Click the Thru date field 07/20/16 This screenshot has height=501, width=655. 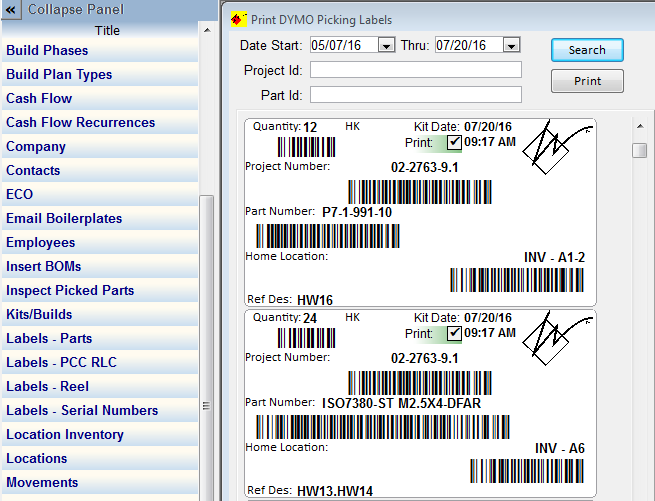pos(469,45)
